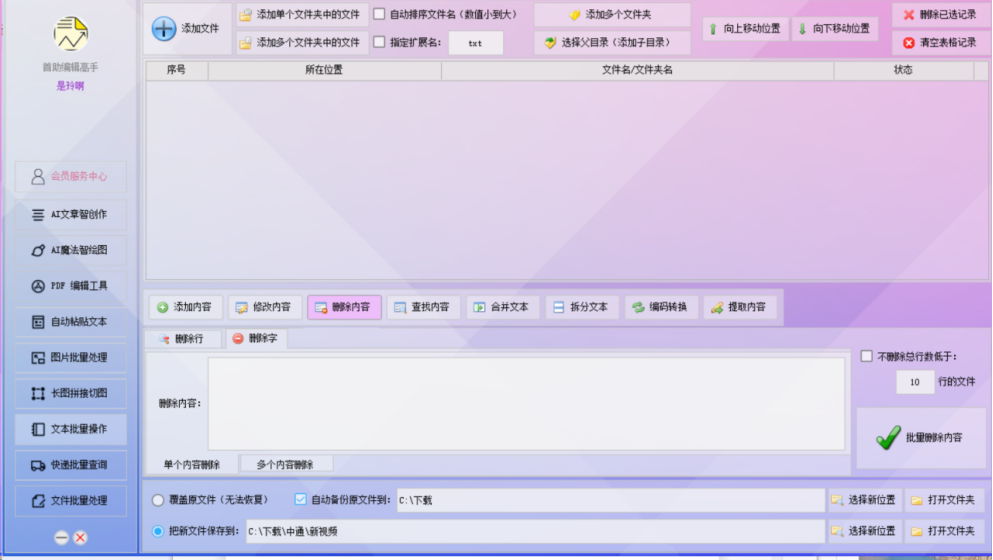Click 选择新位置 beside the backup path

click(x=865, y=500)
